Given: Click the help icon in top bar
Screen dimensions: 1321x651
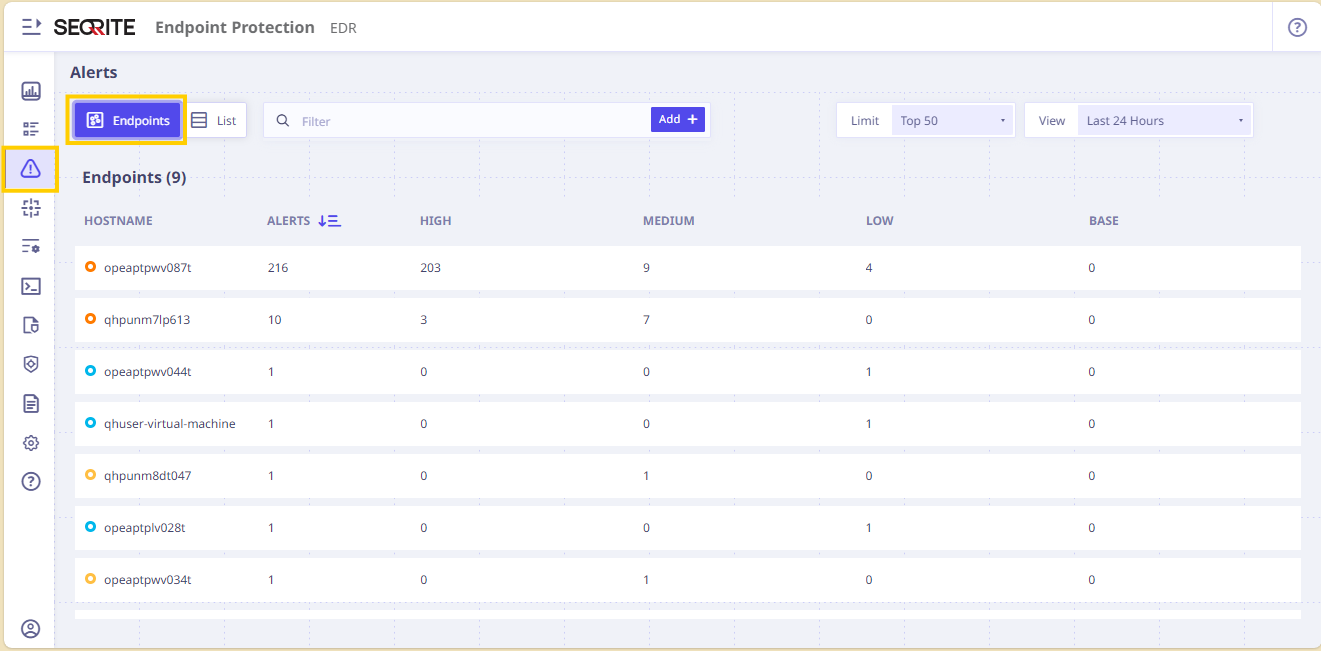Looking at the screenshot, I should pyautogui.click(x=1297, y=28).
